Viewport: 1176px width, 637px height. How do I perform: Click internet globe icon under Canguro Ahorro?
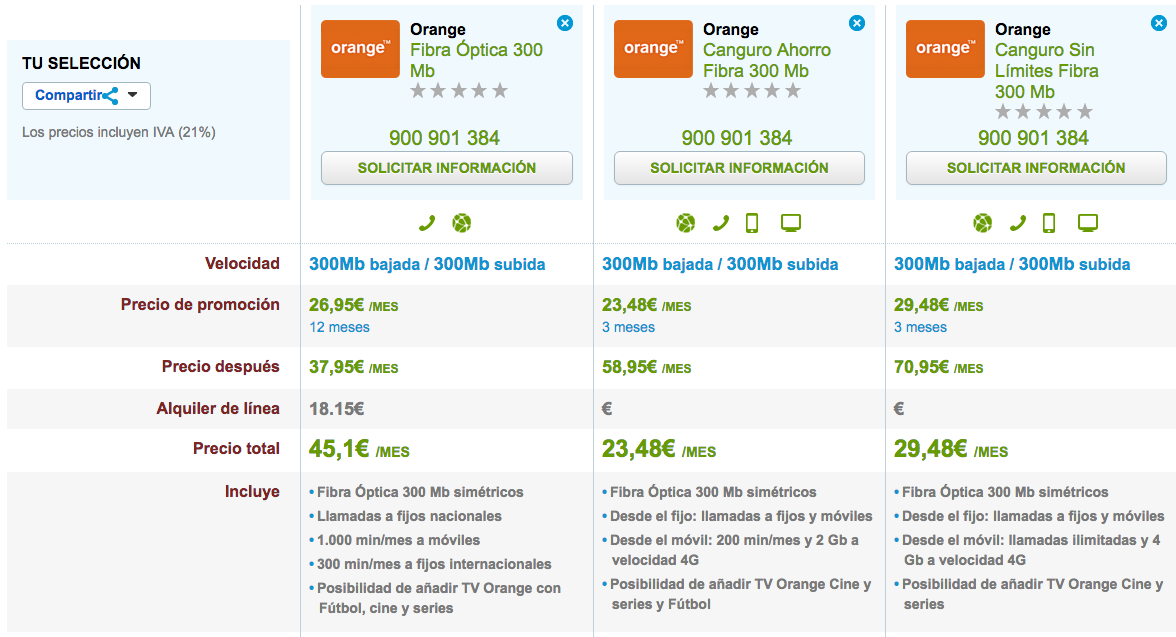(686, 223)
